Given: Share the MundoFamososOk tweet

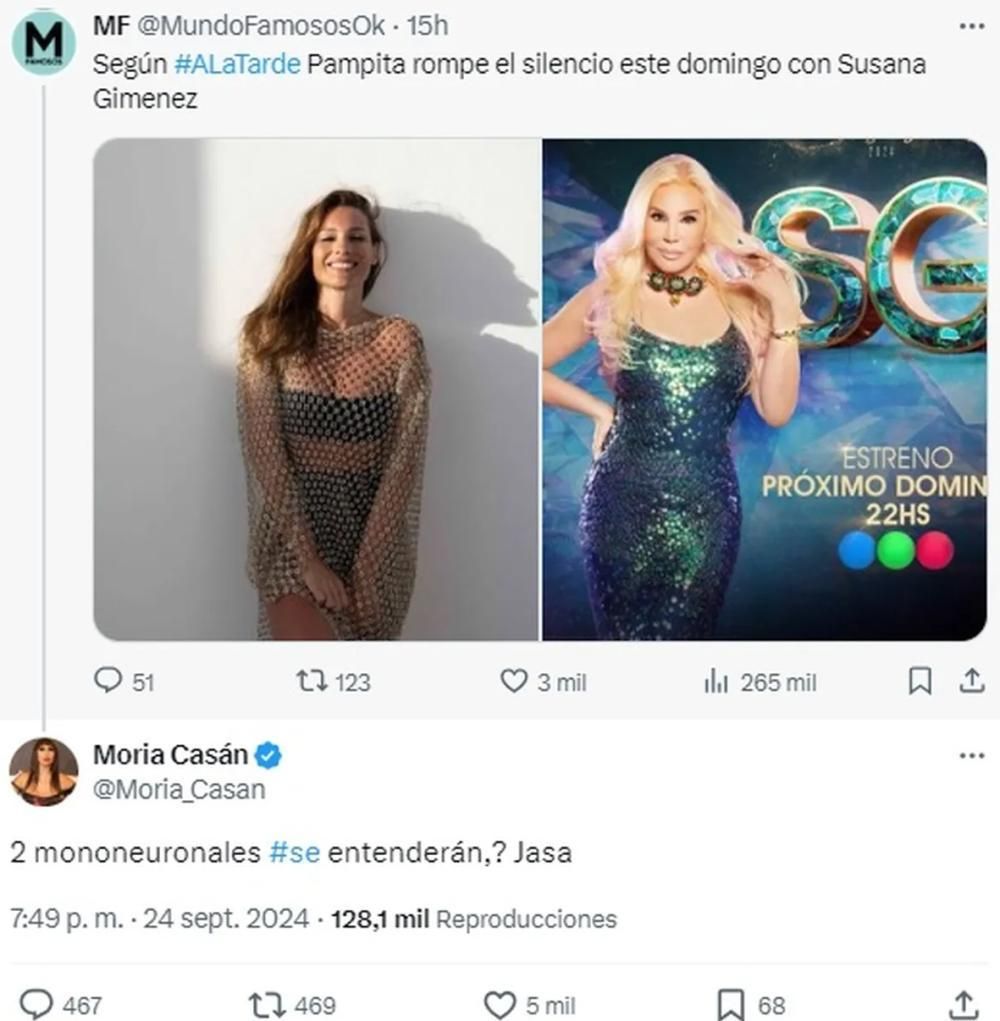Looking at the screenshot, I should point(971,681).
